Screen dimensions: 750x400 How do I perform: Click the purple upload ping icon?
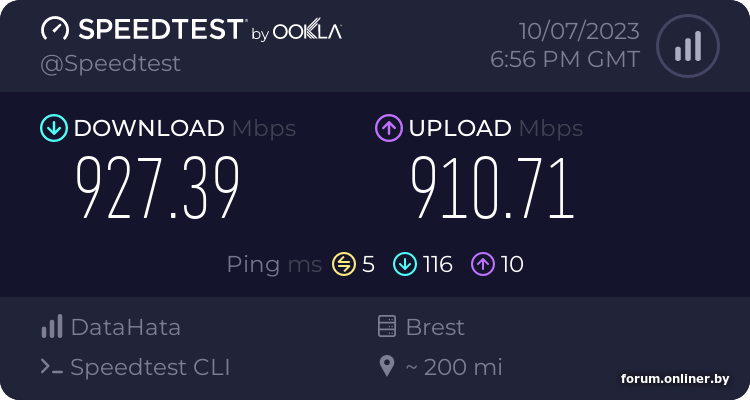(484, 264)
